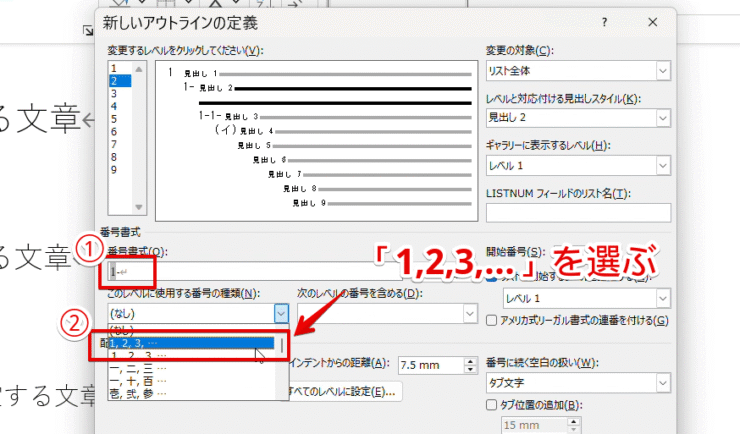The width and height of the screenshot is (740, 434).
Task: Open the 次のレベルの番号を含める dropdown
Action: tap(387, 314)
